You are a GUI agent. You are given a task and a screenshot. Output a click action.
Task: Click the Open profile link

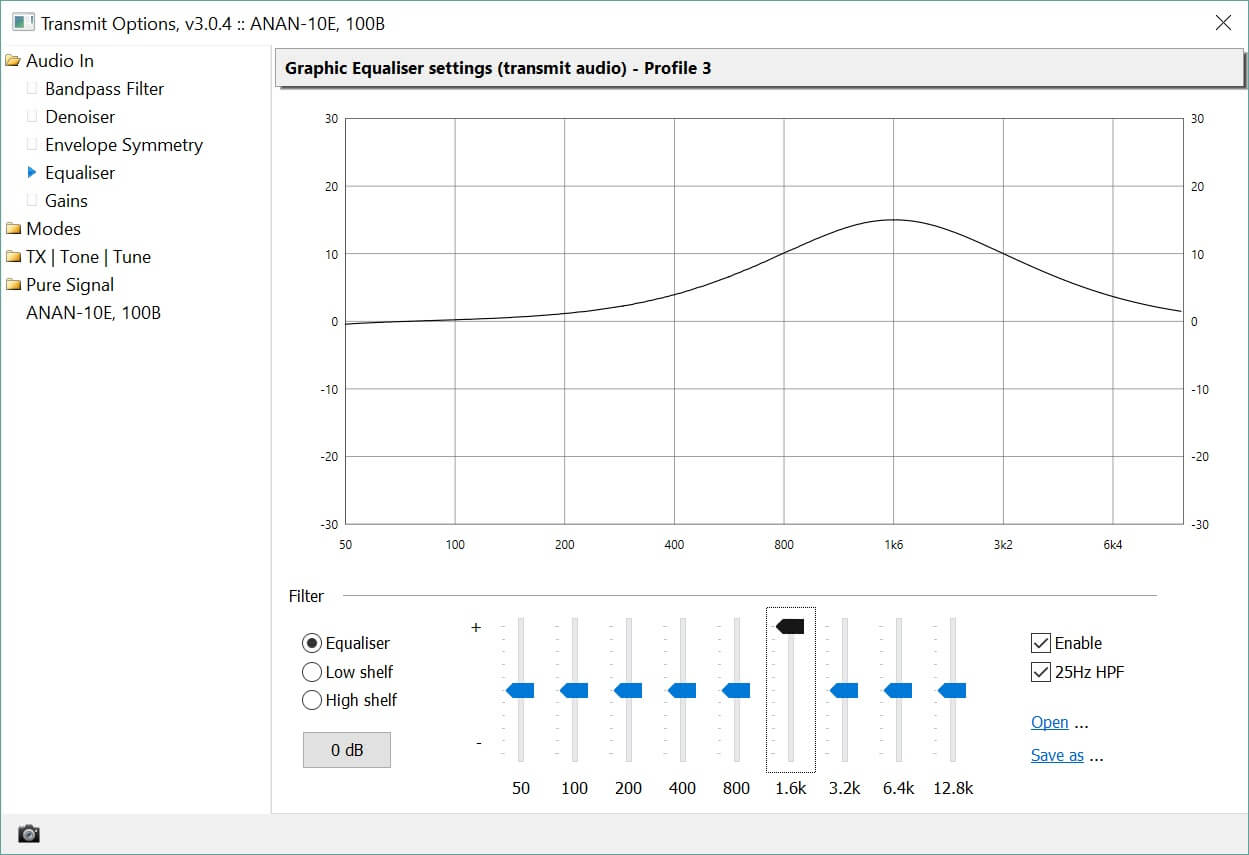[x=1049, y=723]
